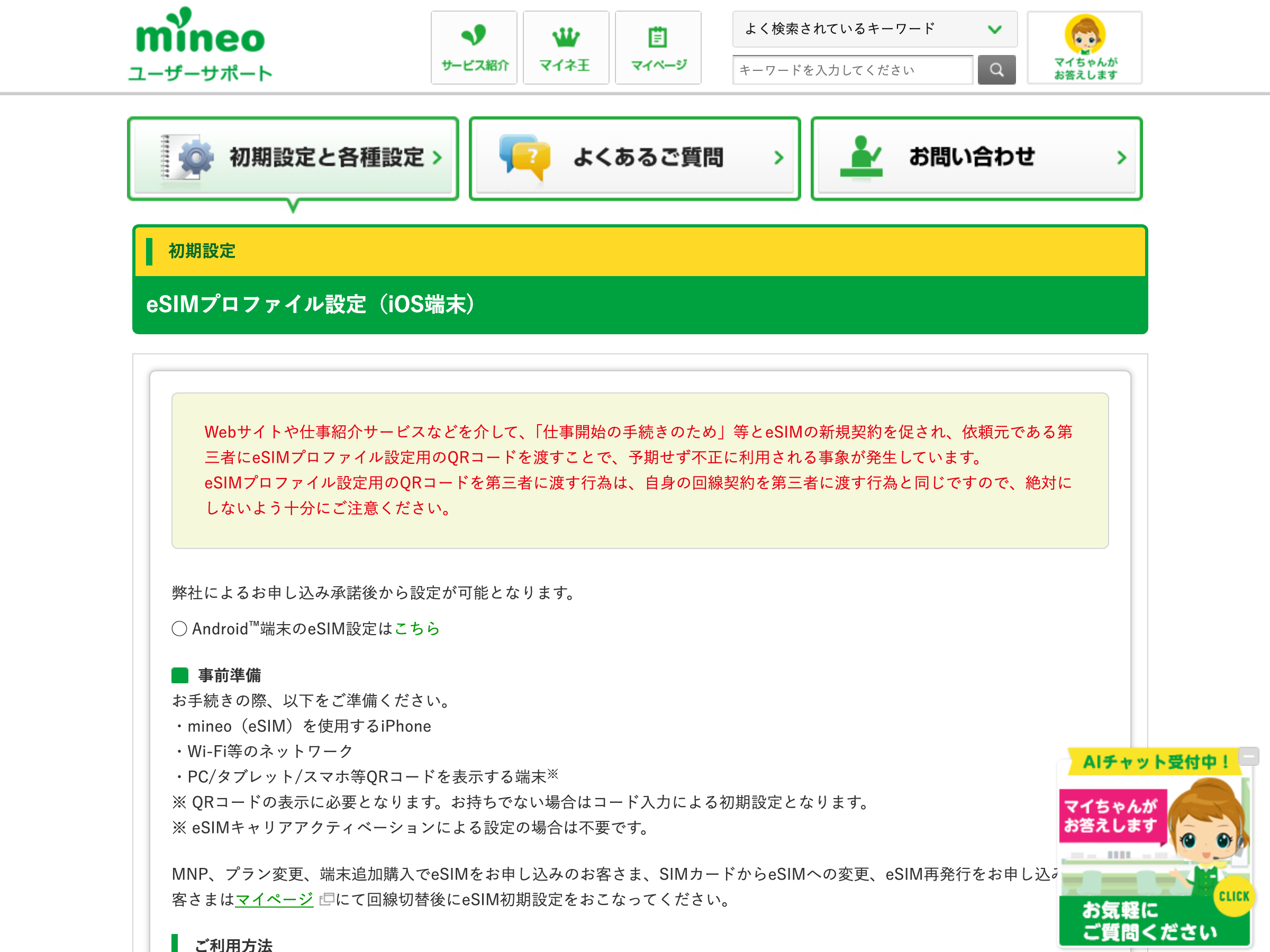The image size is (1270, 952).
Task: Click the gear notebook icon in 初期設定と各種設定
Action: coord(188,157)
